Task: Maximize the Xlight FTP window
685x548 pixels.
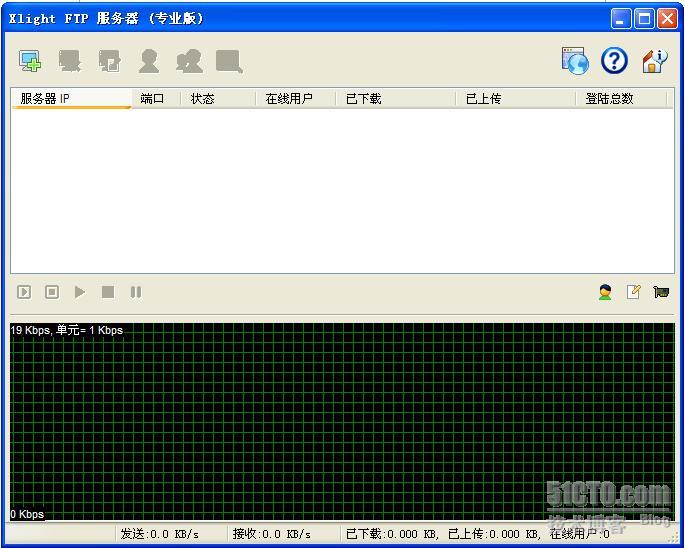Action: click(644, 19)
